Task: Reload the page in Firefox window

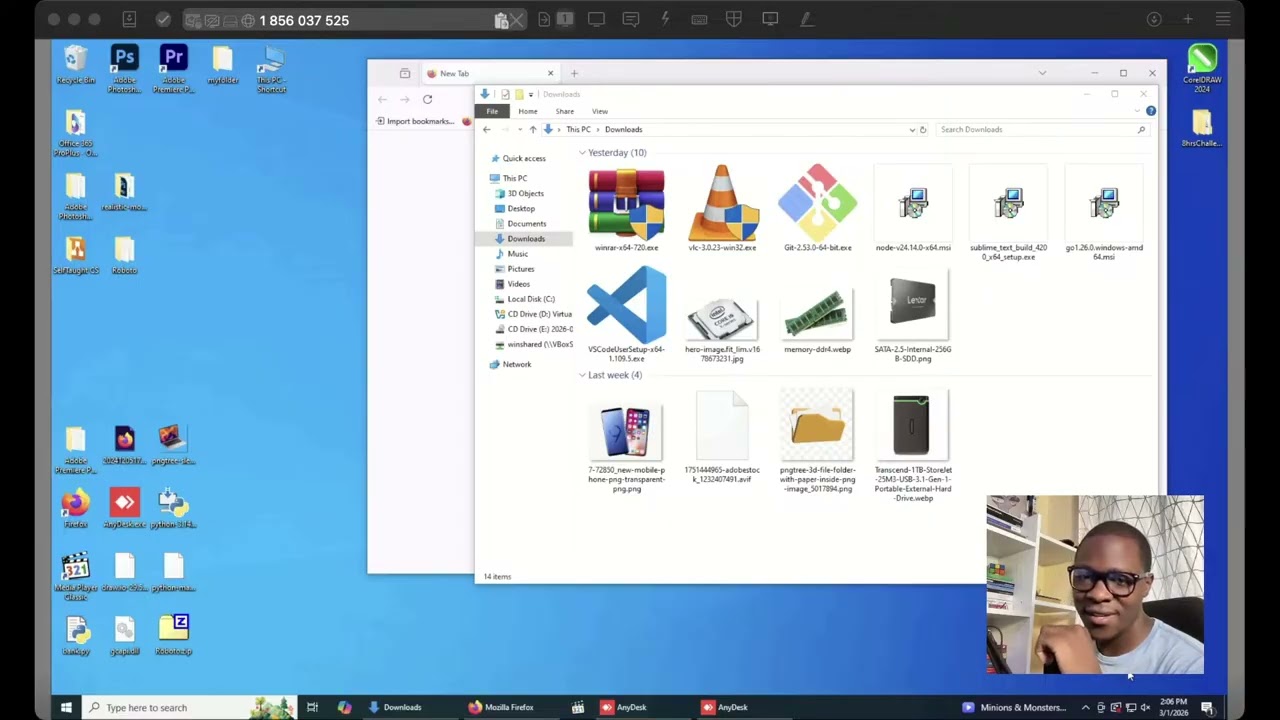Action: [427, 99]
